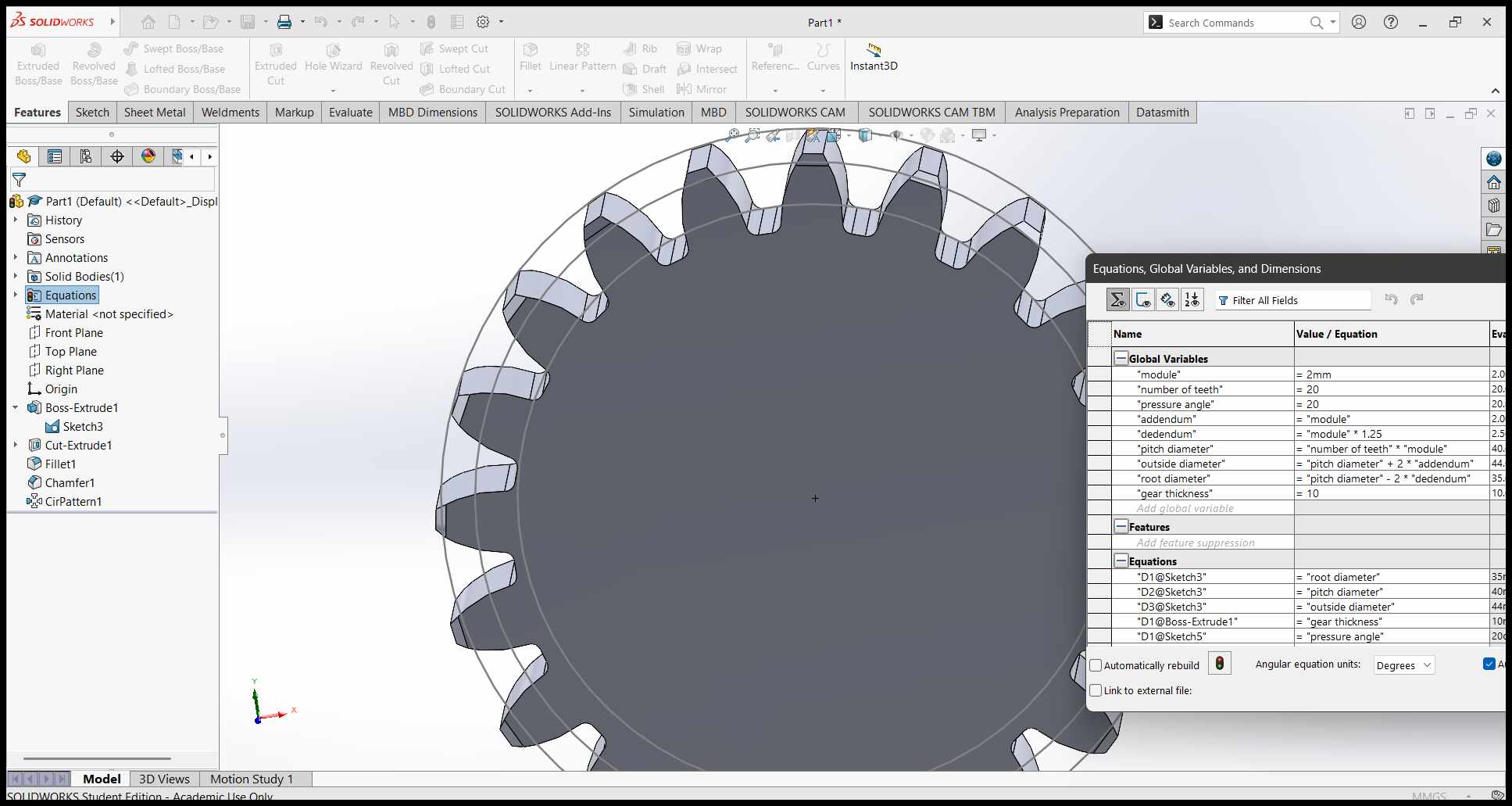The width and height of the screenshot is (1512, 806).
Task: Open the Help question mark icon
Action: [1391, 22]
